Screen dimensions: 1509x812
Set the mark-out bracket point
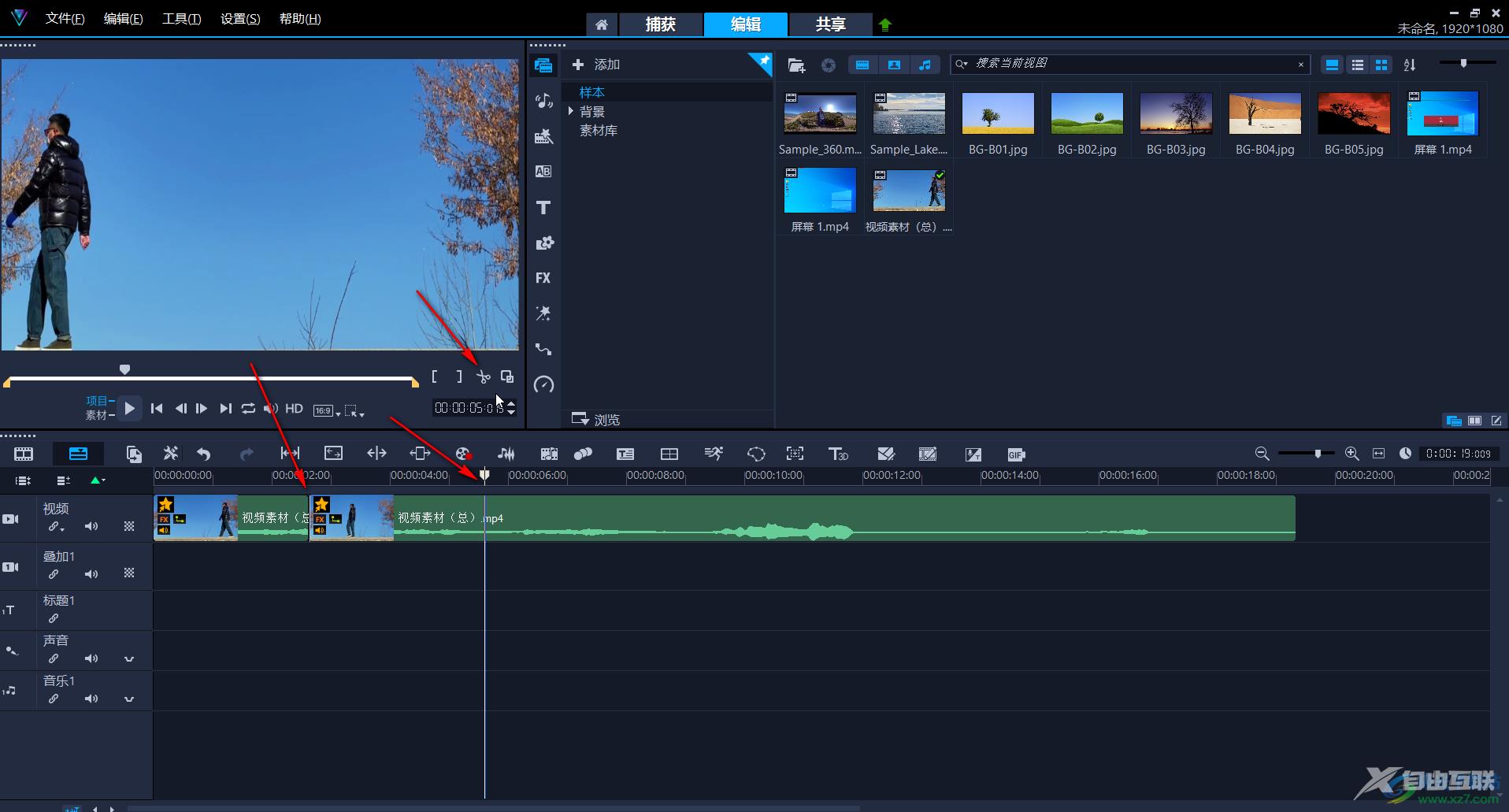point(459,377)
